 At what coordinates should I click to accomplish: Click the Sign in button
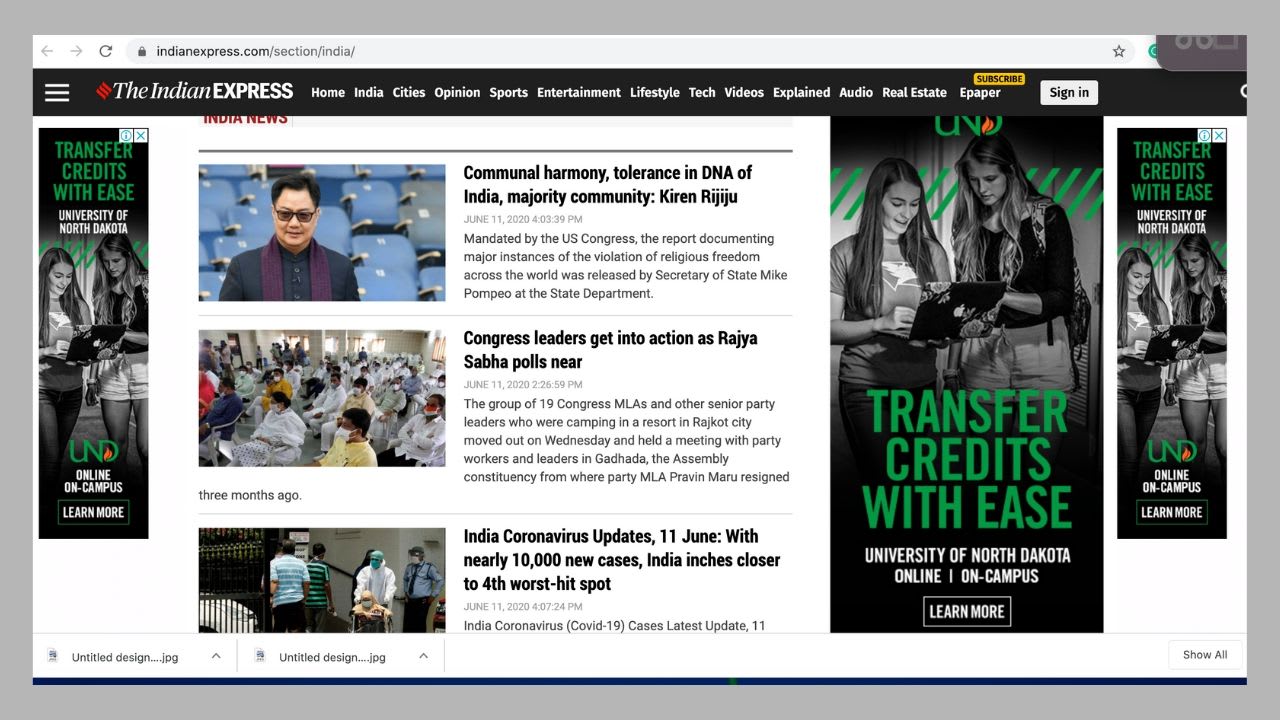(x=1069, y=92)
